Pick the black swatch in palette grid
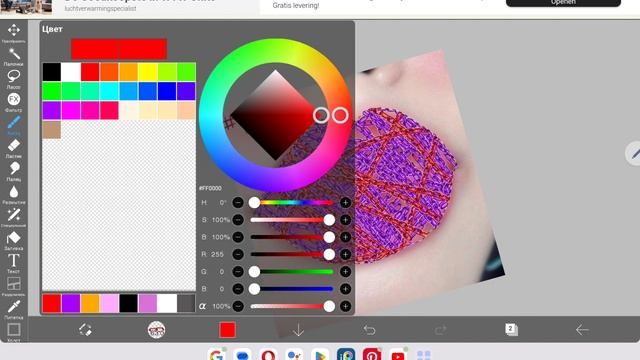Image resolution: width=640 pixels, height=360 pixels. tap(52, 72)
